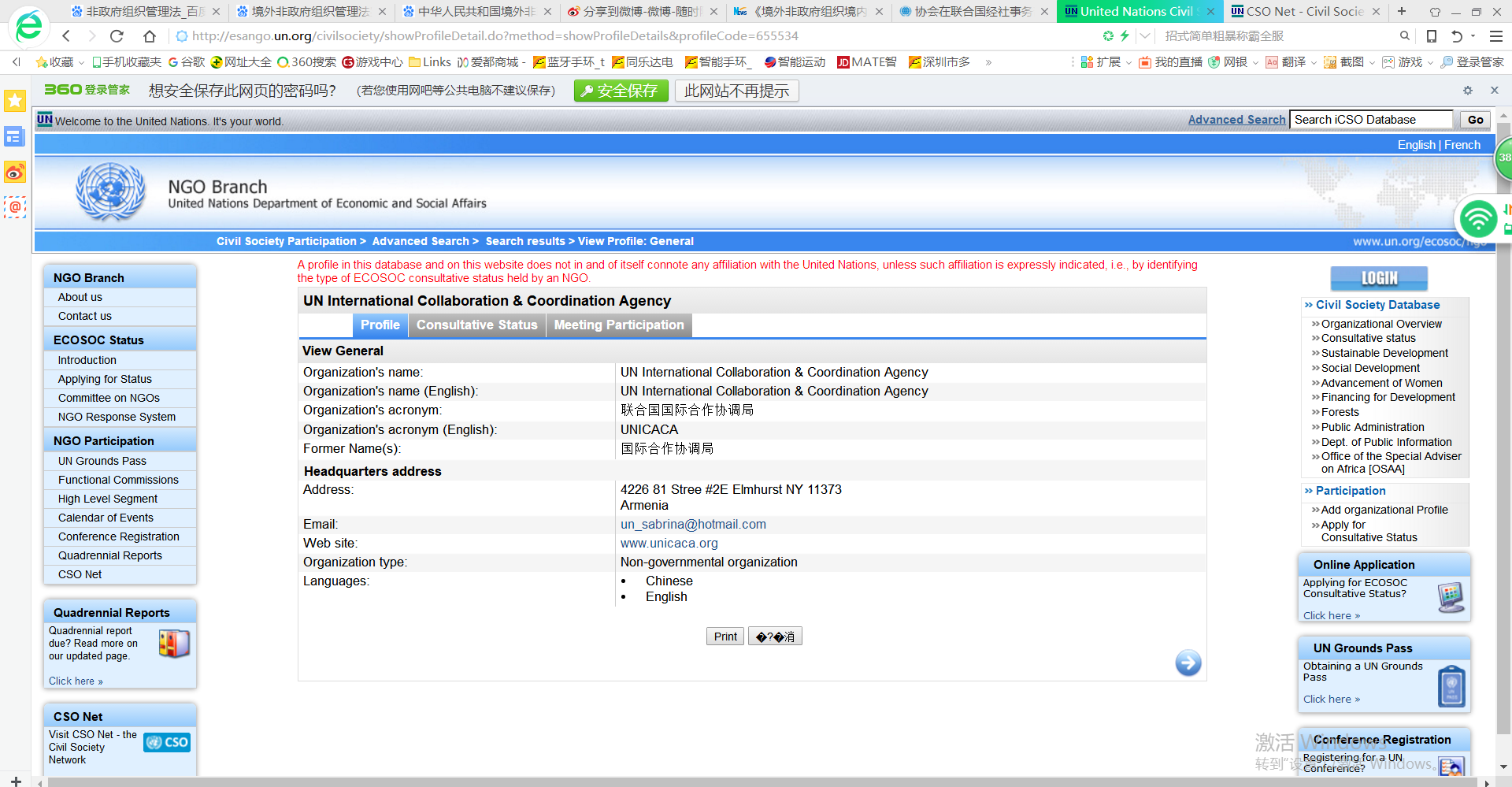The height and width of the screenshot is (787, 1512).
Task: Open the Links bookmarks folder
Action: [429, 62]
